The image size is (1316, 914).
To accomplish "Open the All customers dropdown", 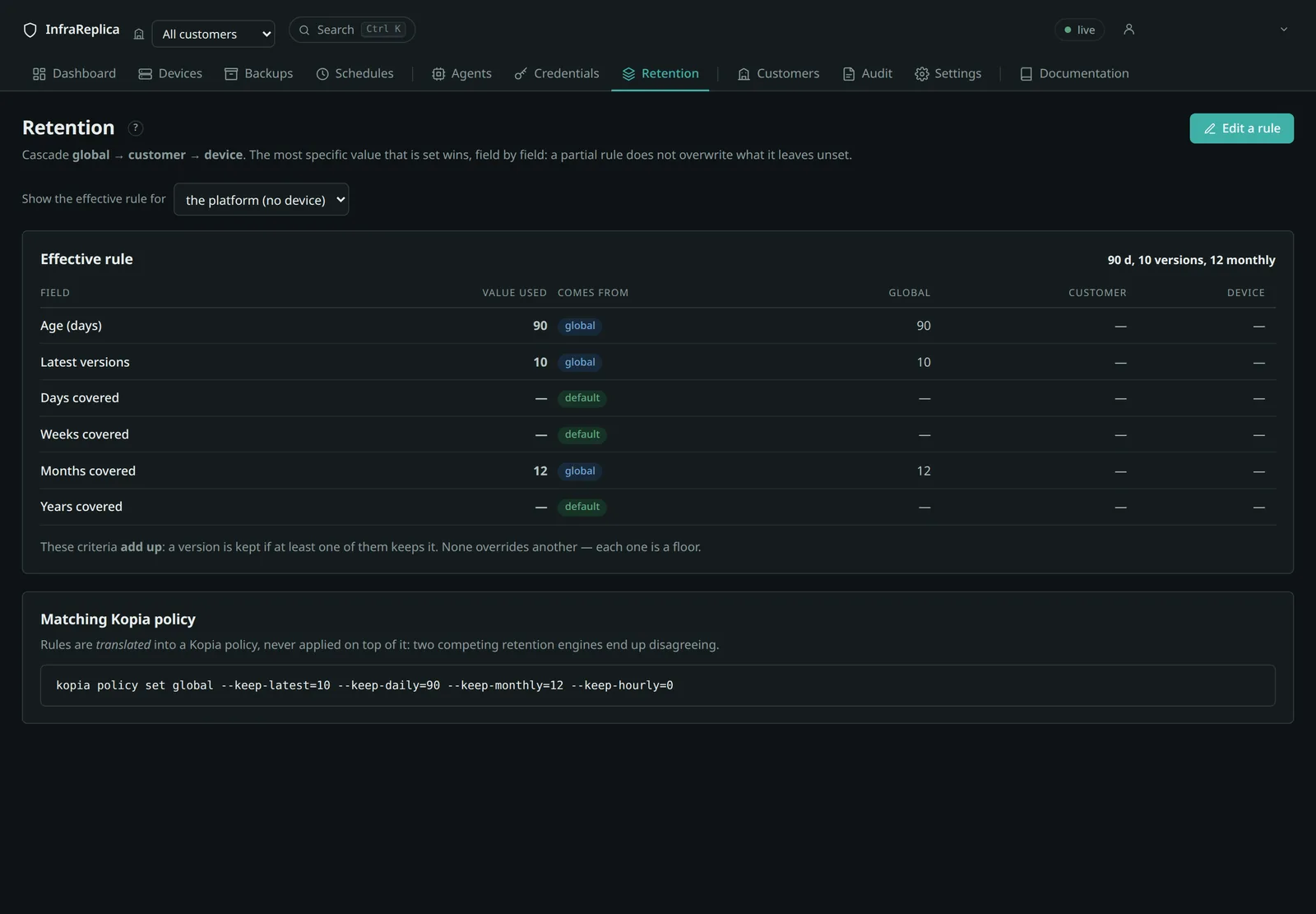I will click(x=214, y=34).
